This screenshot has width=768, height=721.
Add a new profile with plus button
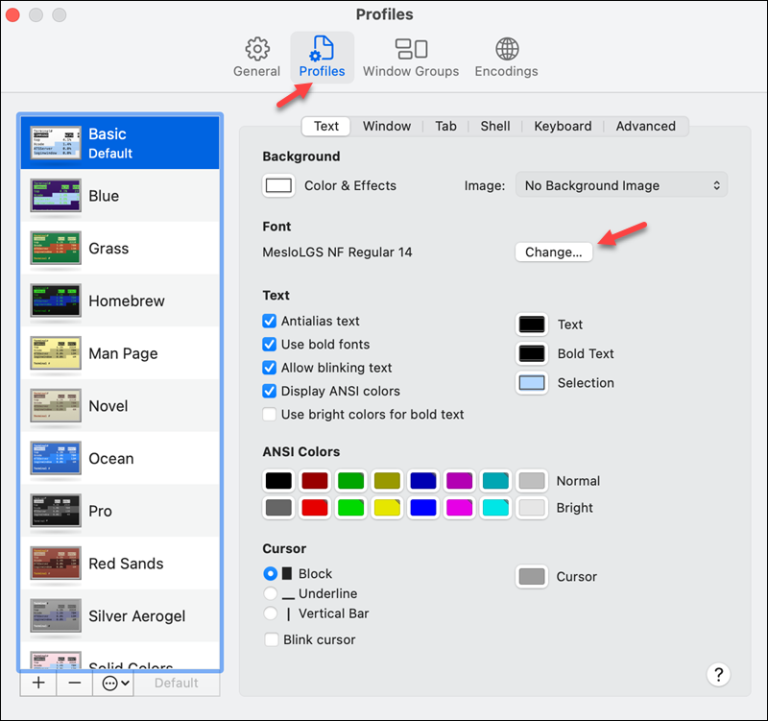point(38,683)
